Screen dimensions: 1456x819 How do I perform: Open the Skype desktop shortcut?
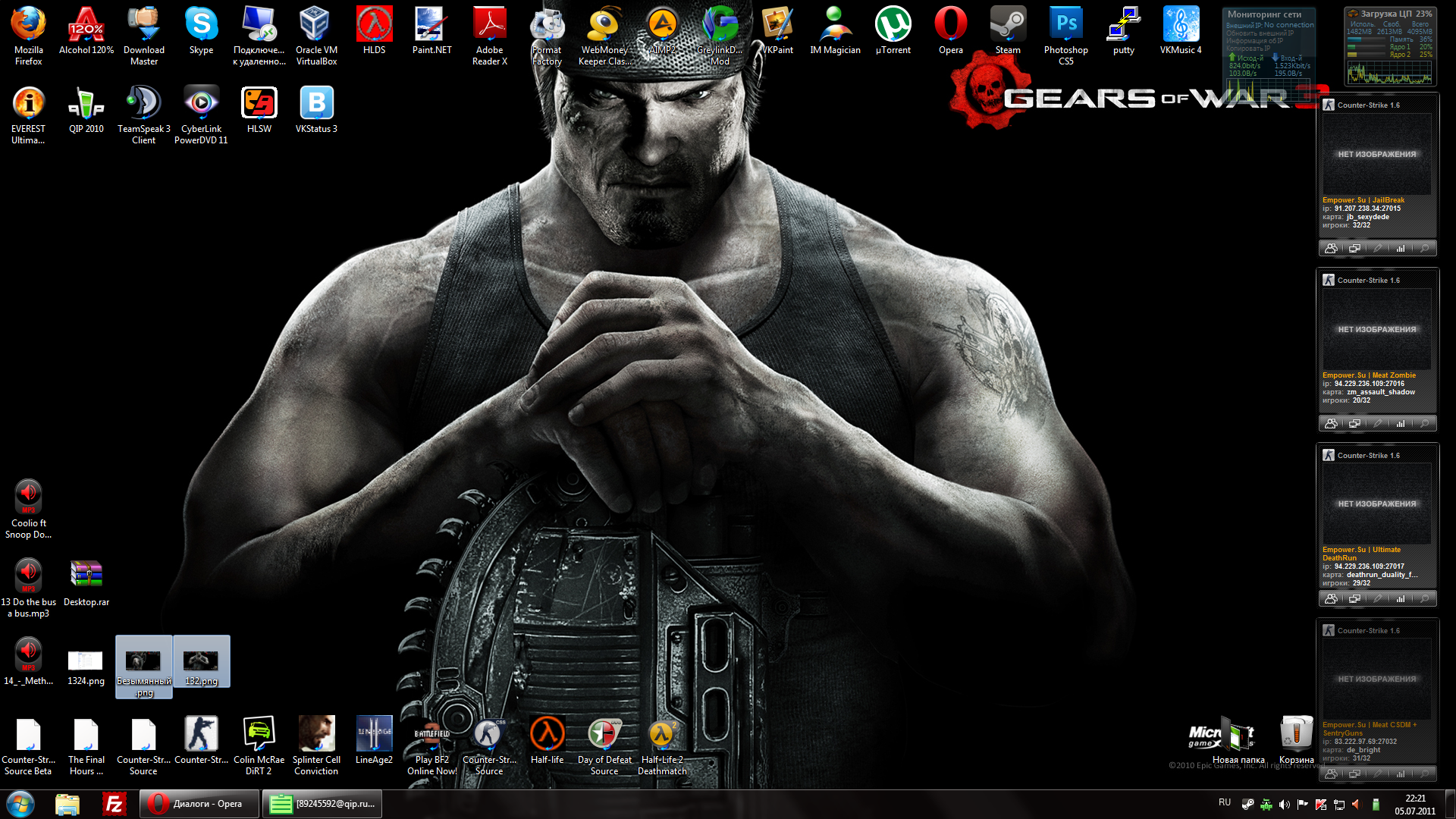(x=202, y=31)
